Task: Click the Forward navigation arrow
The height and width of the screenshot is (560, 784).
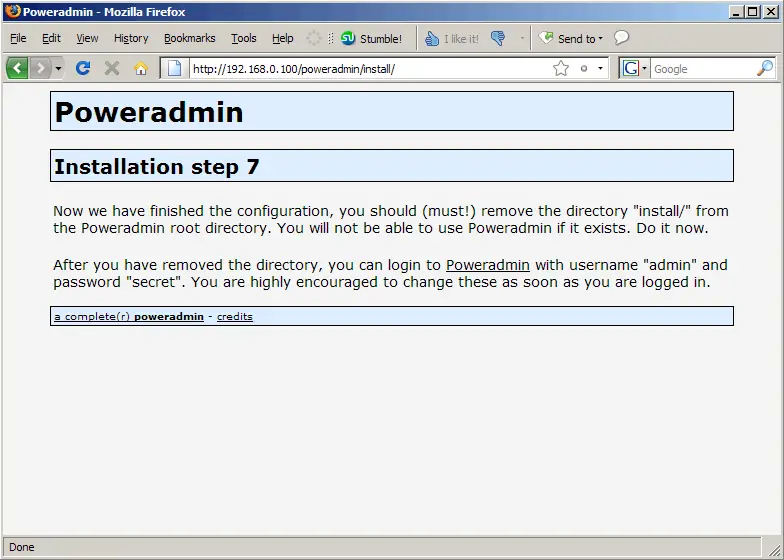Action: [x=40, y=68]
